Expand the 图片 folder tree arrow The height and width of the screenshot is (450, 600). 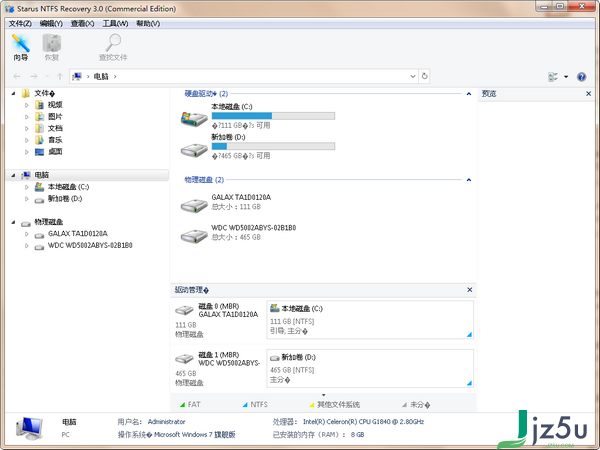coord(26,117)
